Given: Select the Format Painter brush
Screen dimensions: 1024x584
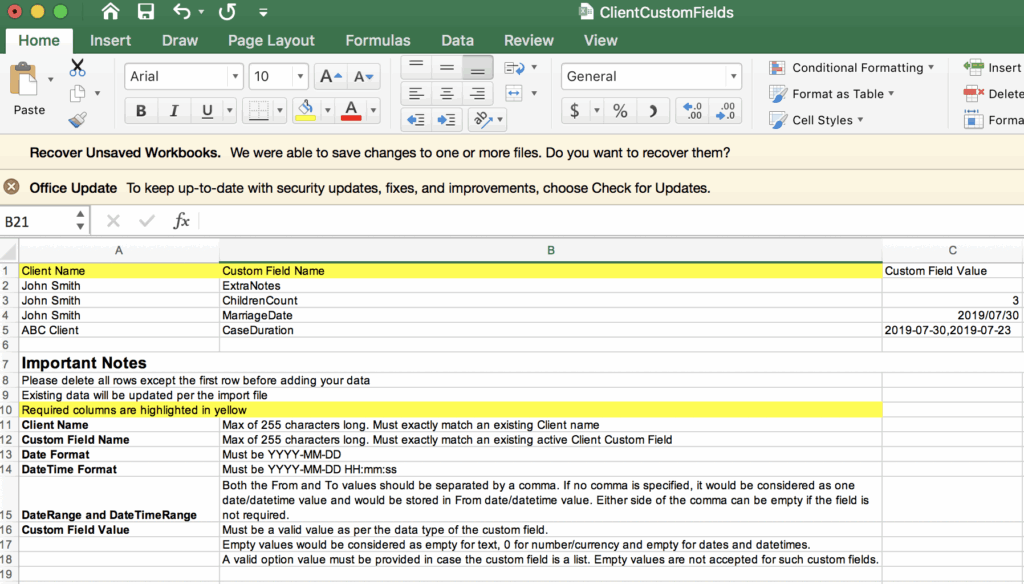Looking at the screenshot, I should click(78, 120).
